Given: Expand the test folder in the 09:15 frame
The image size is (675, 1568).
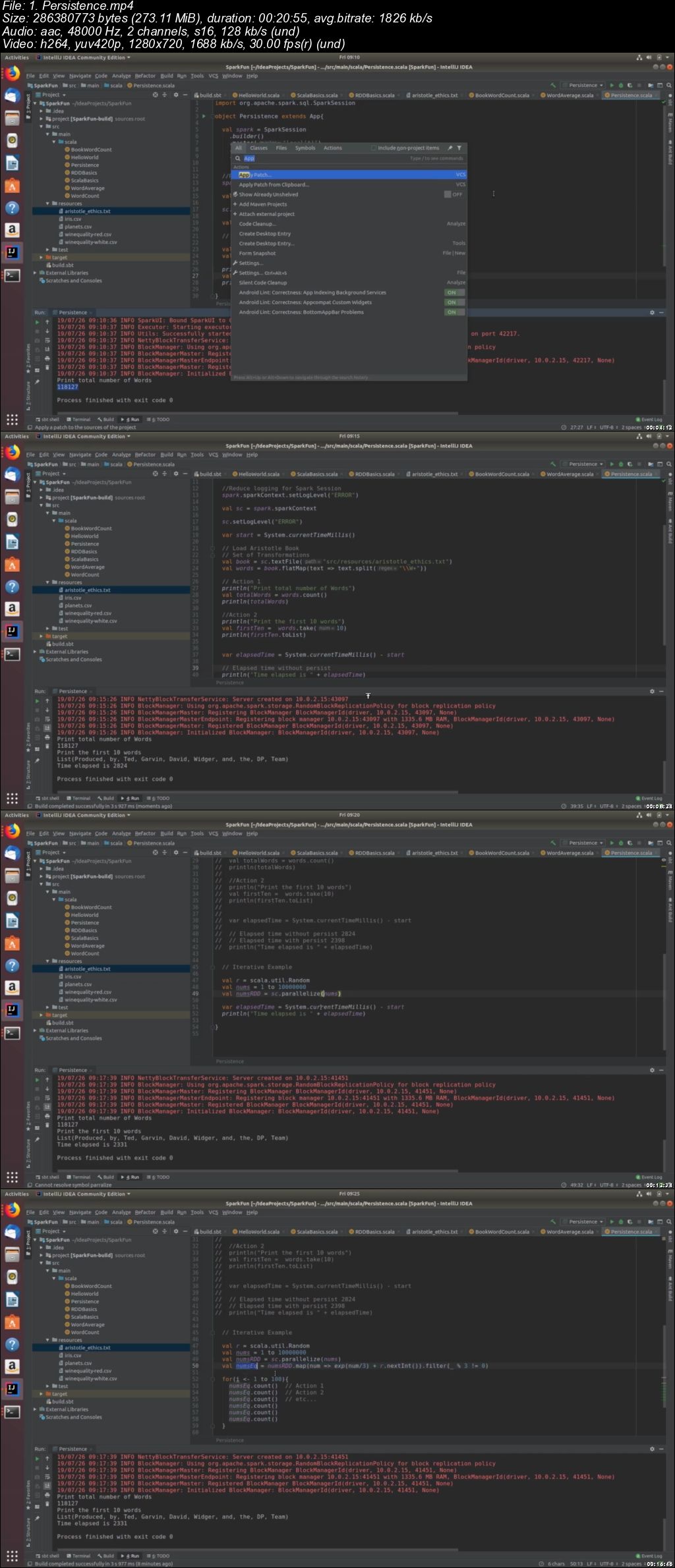Looking at the screenshot, I should click(x=47, y=629).
